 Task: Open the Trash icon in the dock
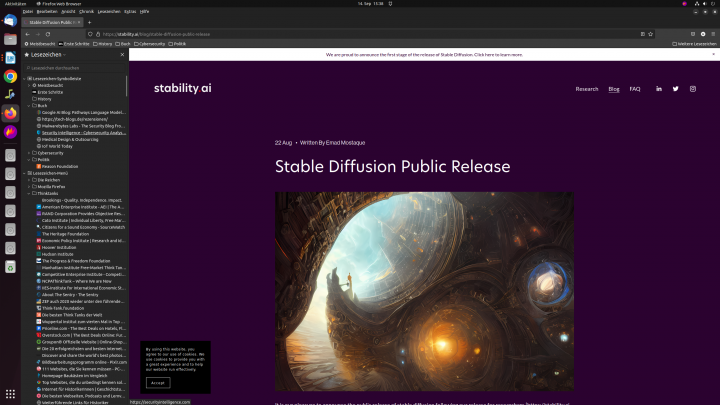pyautogui.click(x=10, y=267)
